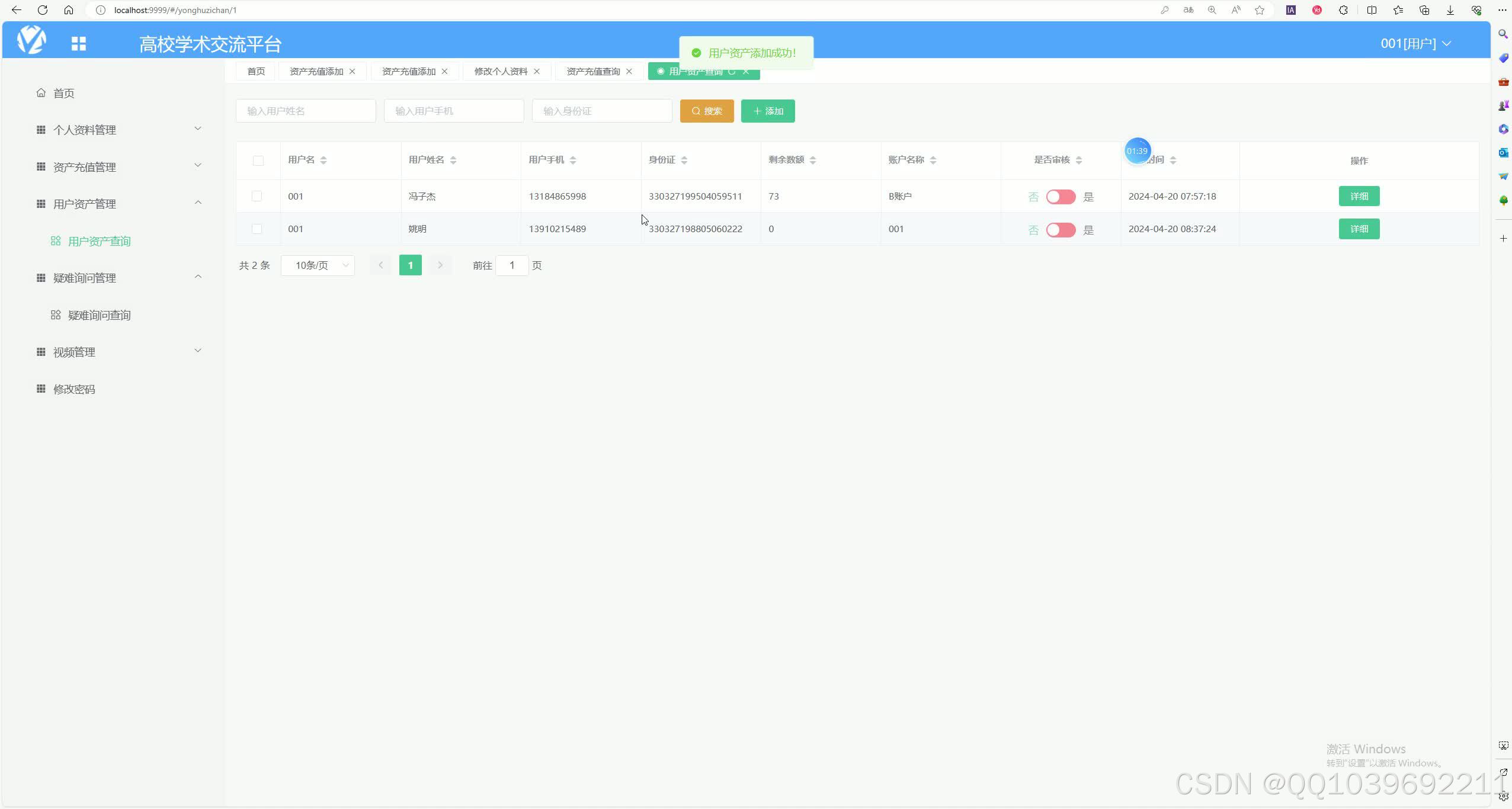1512x809 pixels.
Task: Click the orange 搜索 button
Action: tap(707, 111)
